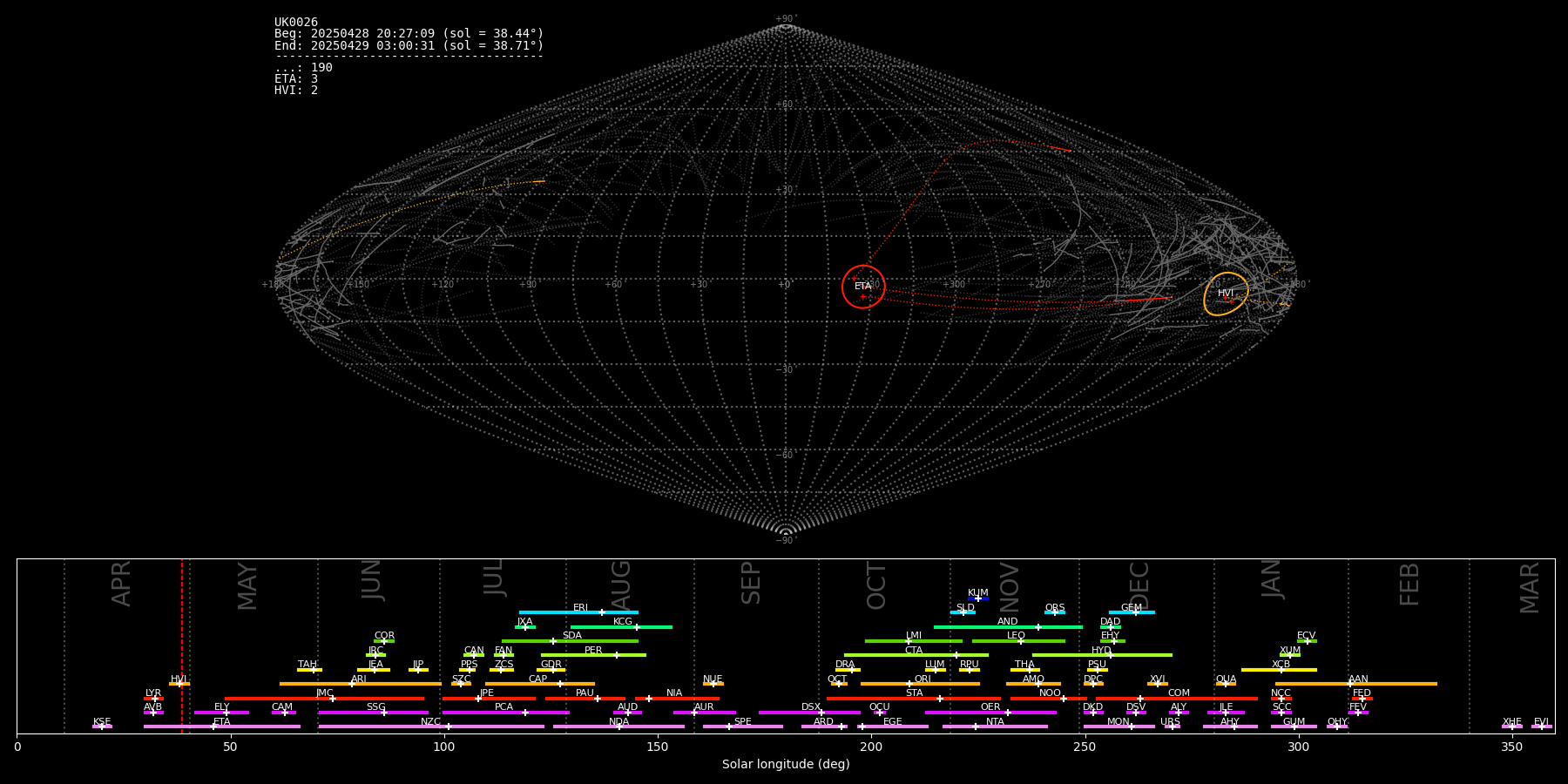Click the OER shower bar
Viewport: 1568px width, 784px height.
click(x=990, y=713)
